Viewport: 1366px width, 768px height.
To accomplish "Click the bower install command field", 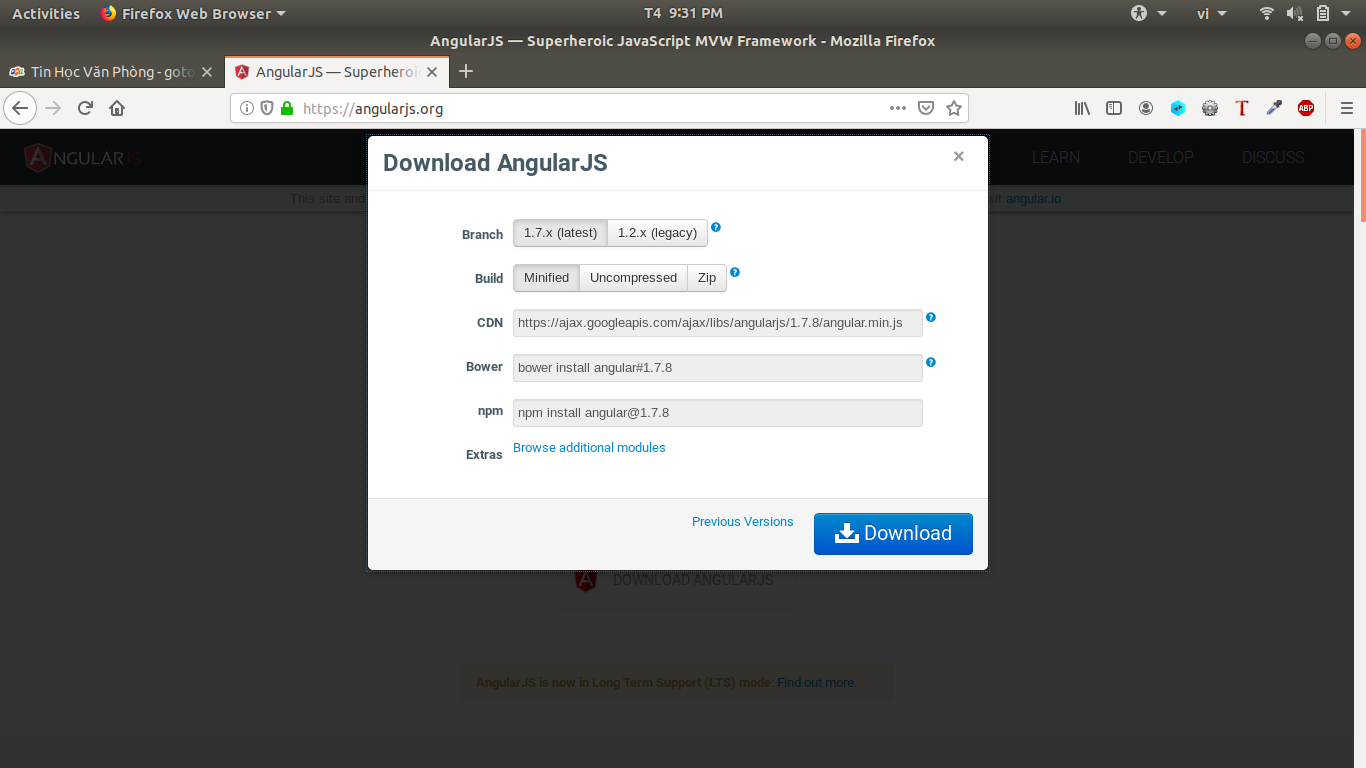I will click(717, 368).
